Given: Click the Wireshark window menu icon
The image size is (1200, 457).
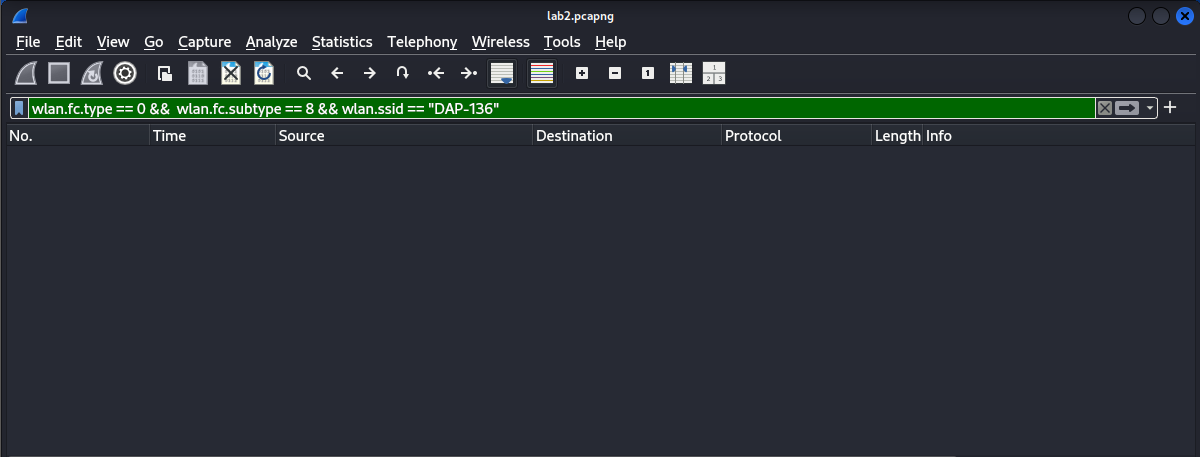Looking at the screenshot, I should [18, 15].
